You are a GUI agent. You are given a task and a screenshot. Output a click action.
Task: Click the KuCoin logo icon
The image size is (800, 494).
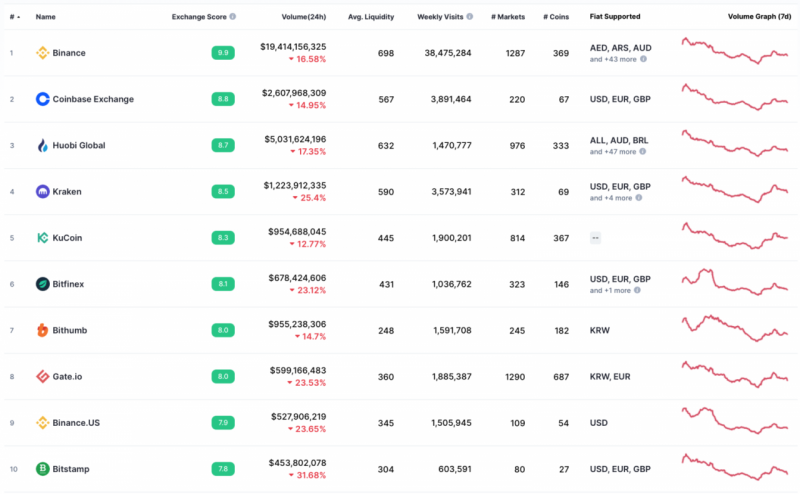[42, 238]
